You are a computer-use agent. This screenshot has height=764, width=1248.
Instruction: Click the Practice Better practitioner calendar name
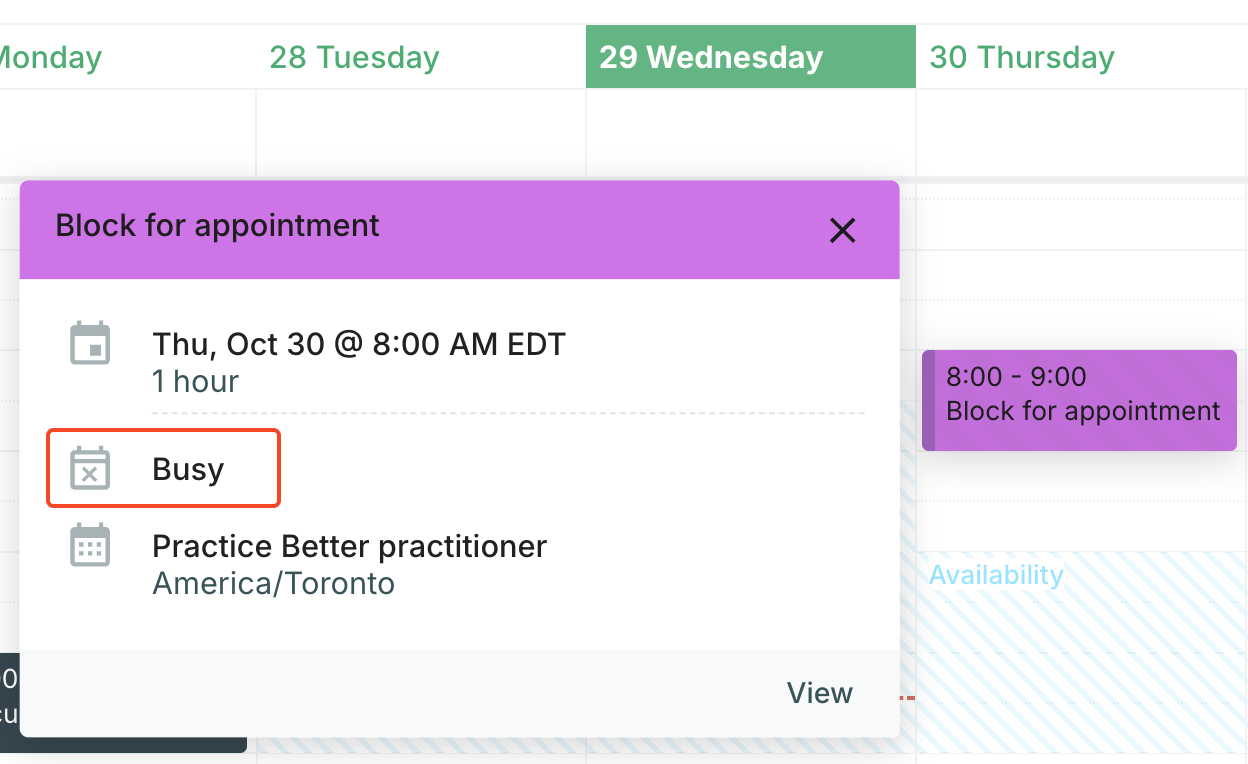(349, 546)
